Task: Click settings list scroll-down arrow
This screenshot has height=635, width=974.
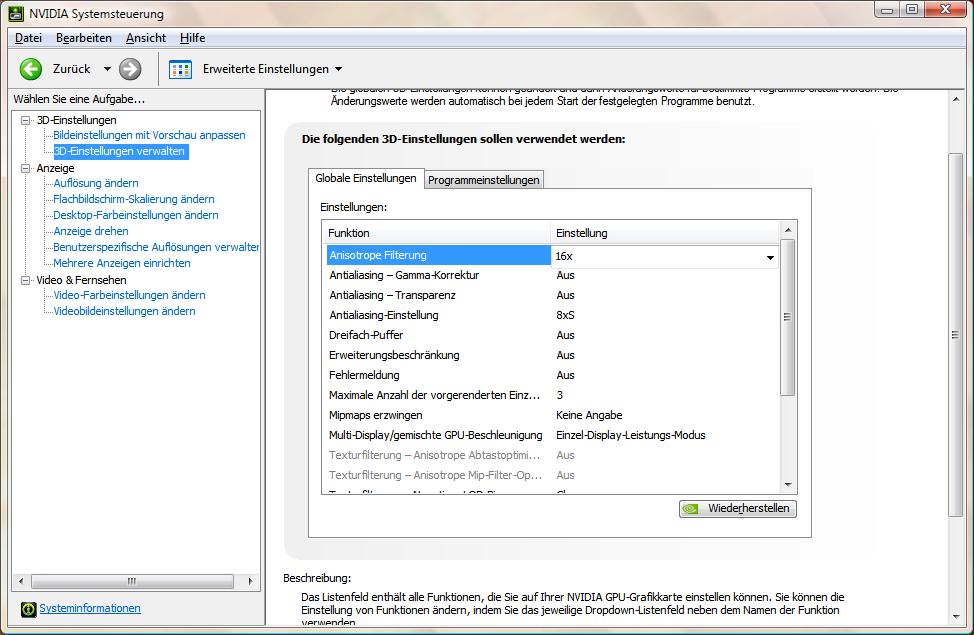Action: [x=788, y=485]
